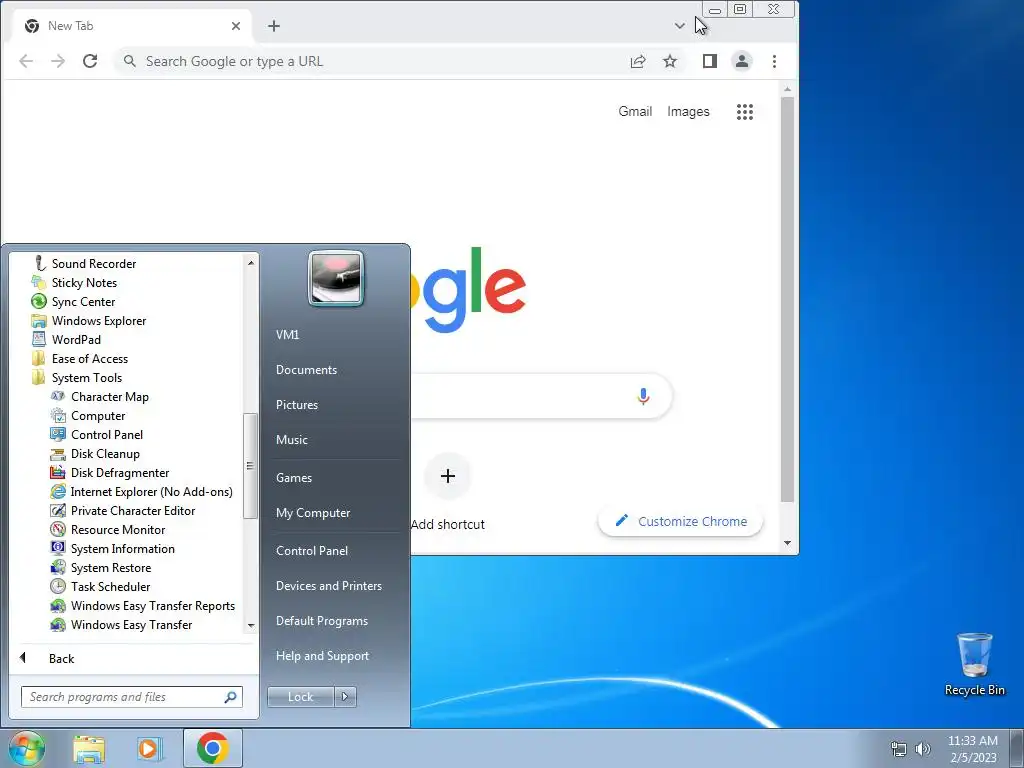Image resolution: width=1024 pixels, height=768 pixels.
Task: Click the Lock button
Action: (x=300, y=697)
